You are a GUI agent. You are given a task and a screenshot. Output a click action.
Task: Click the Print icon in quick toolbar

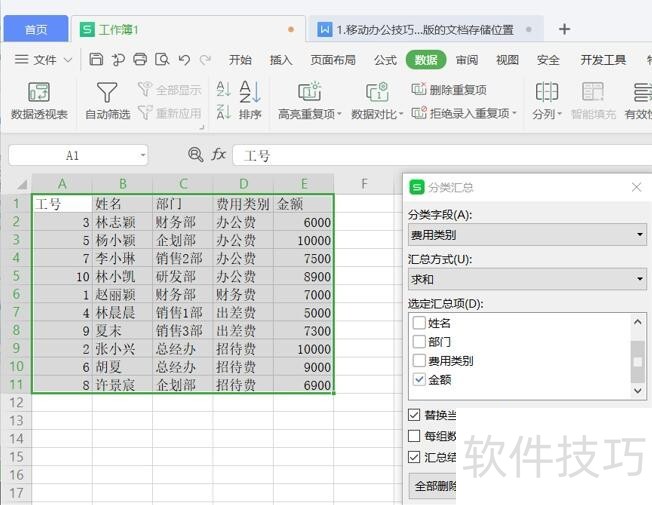tap(140, 59)
